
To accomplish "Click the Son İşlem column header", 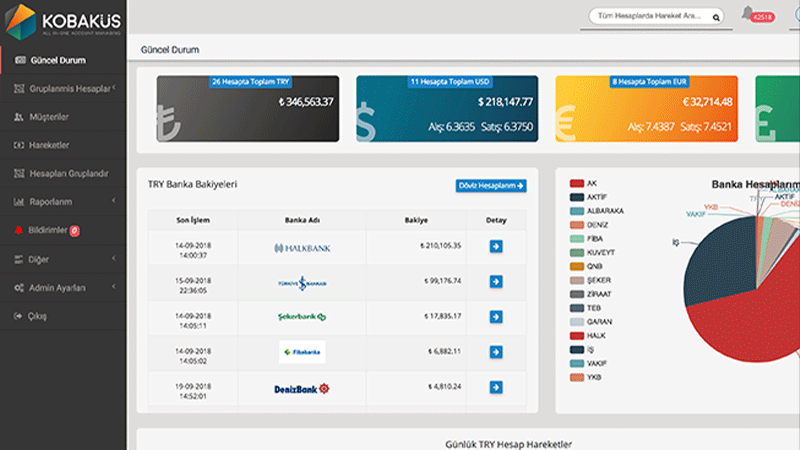I will [193, 220].
